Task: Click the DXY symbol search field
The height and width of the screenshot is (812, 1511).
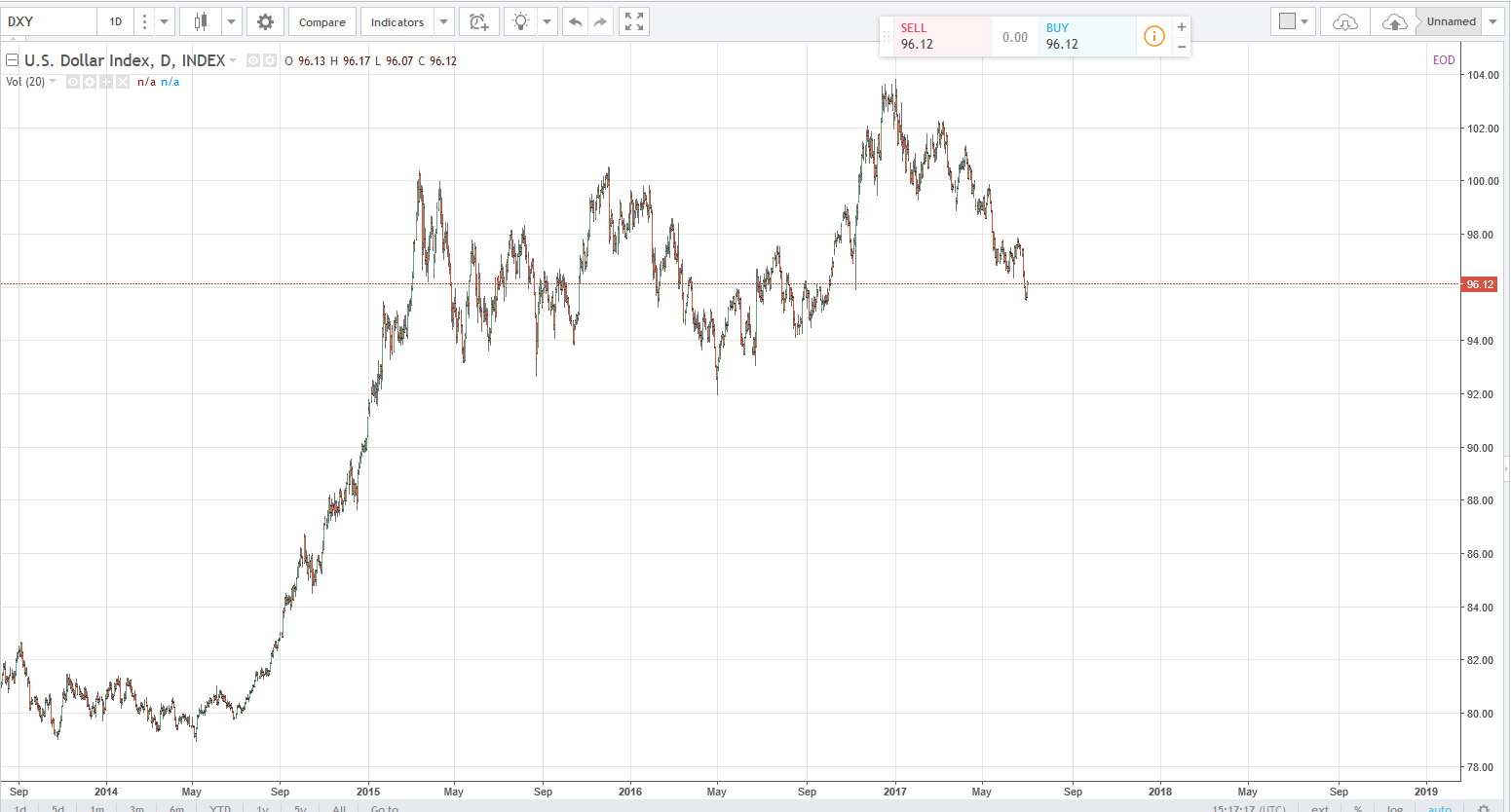Action: pyautogui.click(x=49, y=21)
